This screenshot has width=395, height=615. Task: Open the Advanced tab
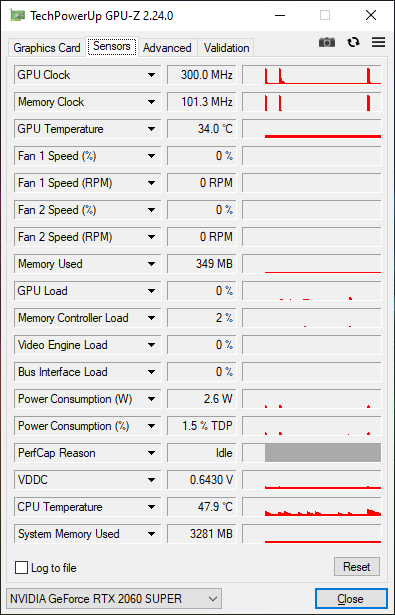167,48
